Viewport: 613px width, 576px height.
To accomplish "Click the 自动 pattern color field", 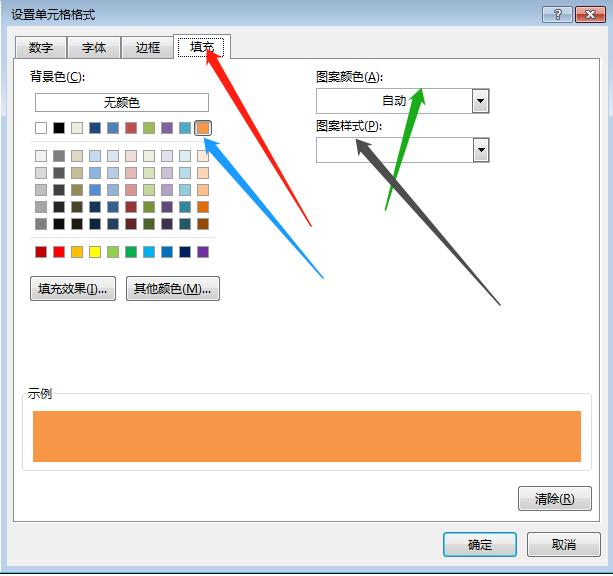I will tap(402, 101).
